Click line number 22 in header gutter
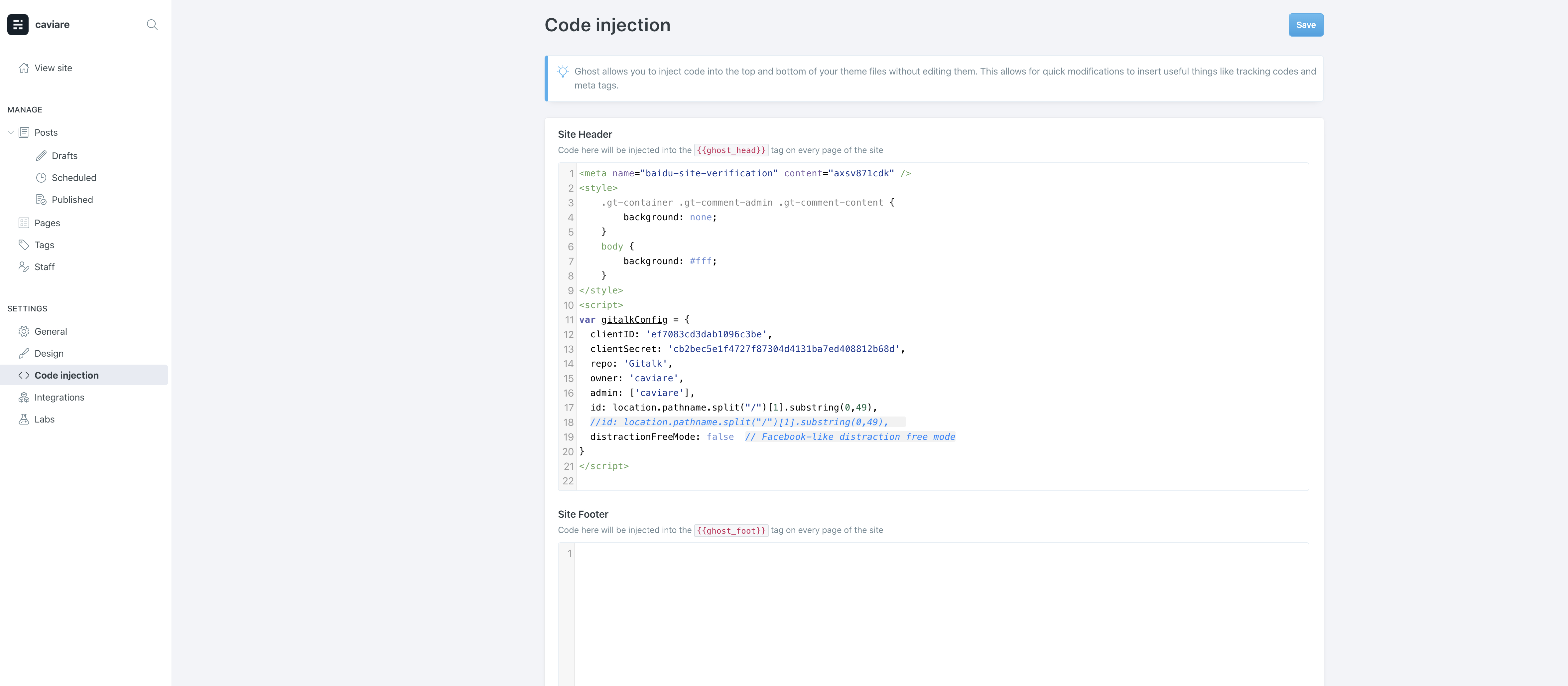This screenshot has width=1568, height=686. 568,481
